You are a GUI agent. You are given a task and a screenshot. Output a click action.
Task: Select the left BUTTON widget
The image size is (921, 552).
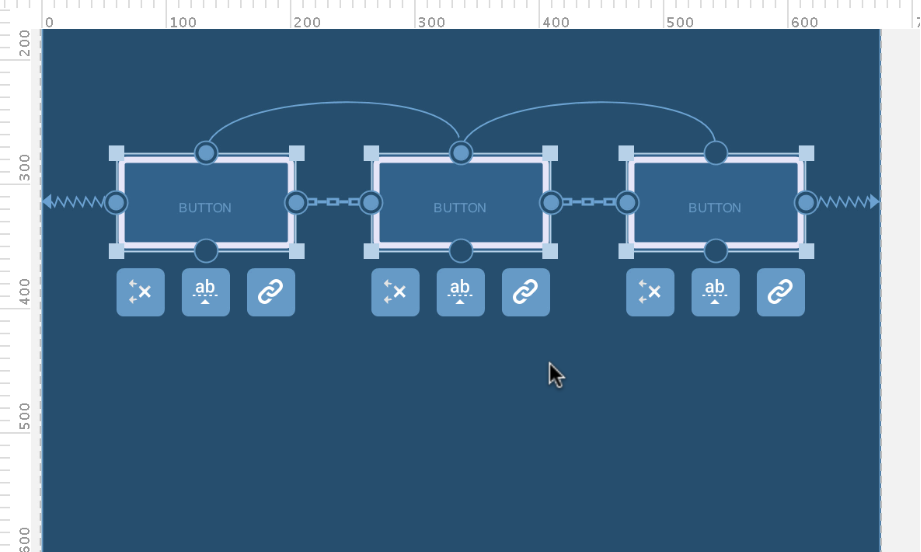pos(205,208)
